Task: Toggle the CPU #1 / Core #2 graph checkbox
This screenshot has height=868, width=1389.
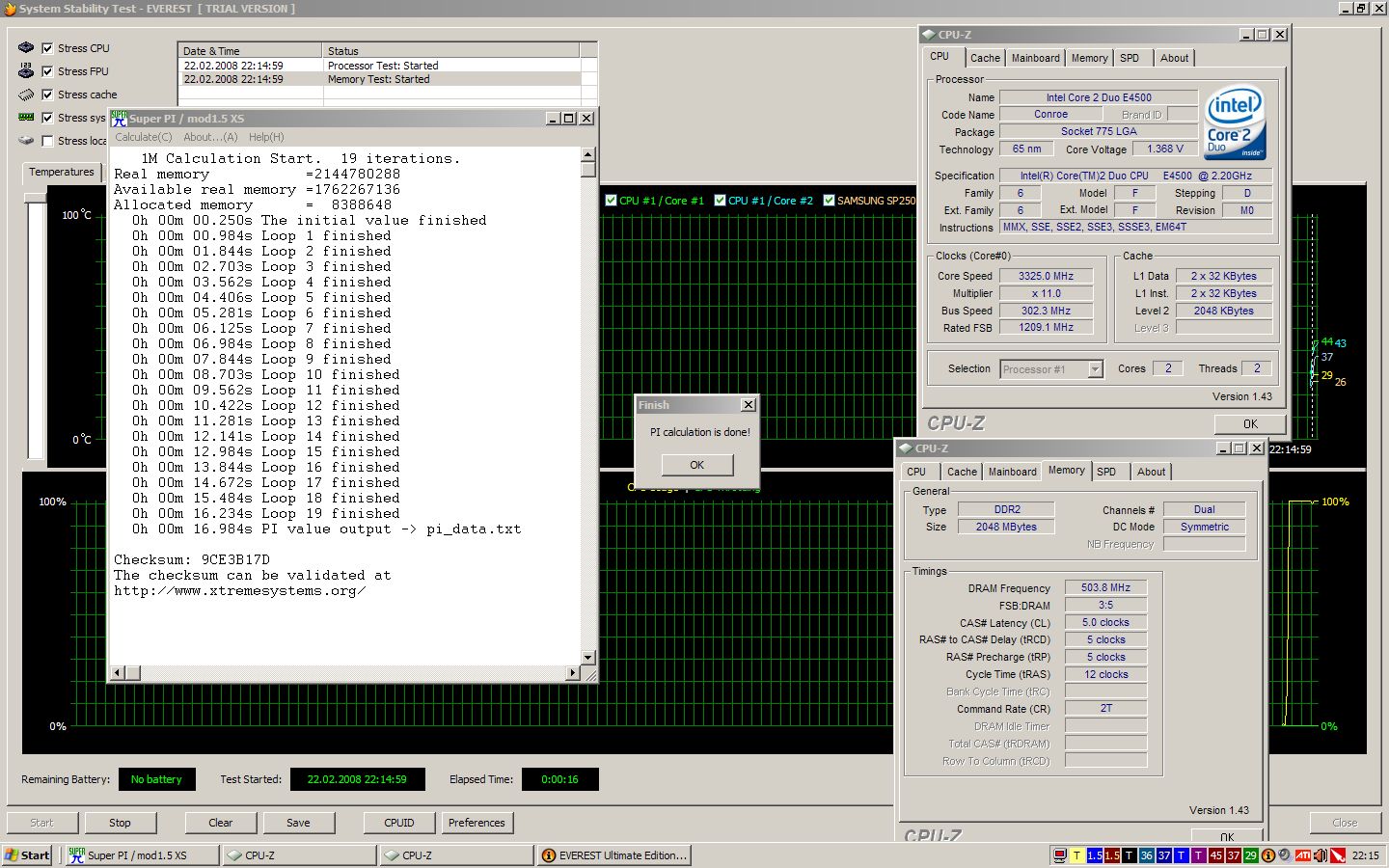Action: tap(720, 201)
